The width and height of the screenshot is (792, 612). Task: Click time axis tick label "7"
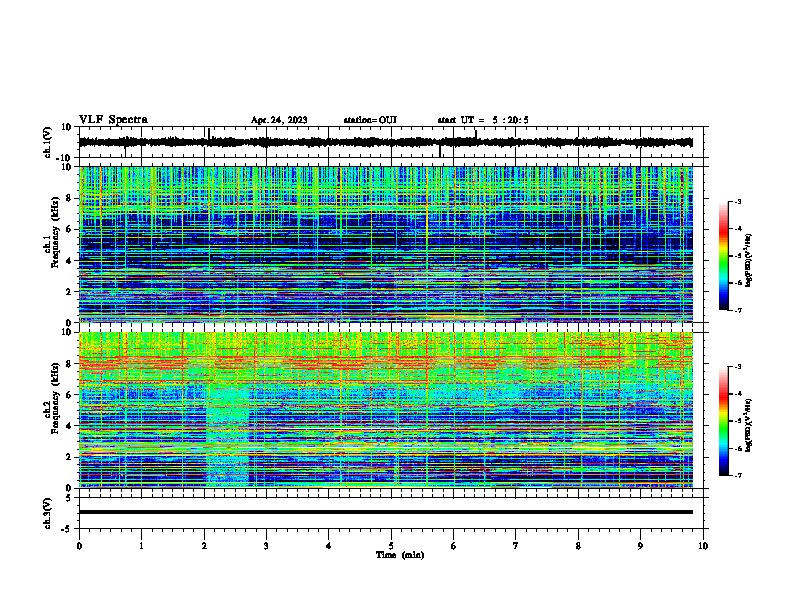(x=516, y=545)
